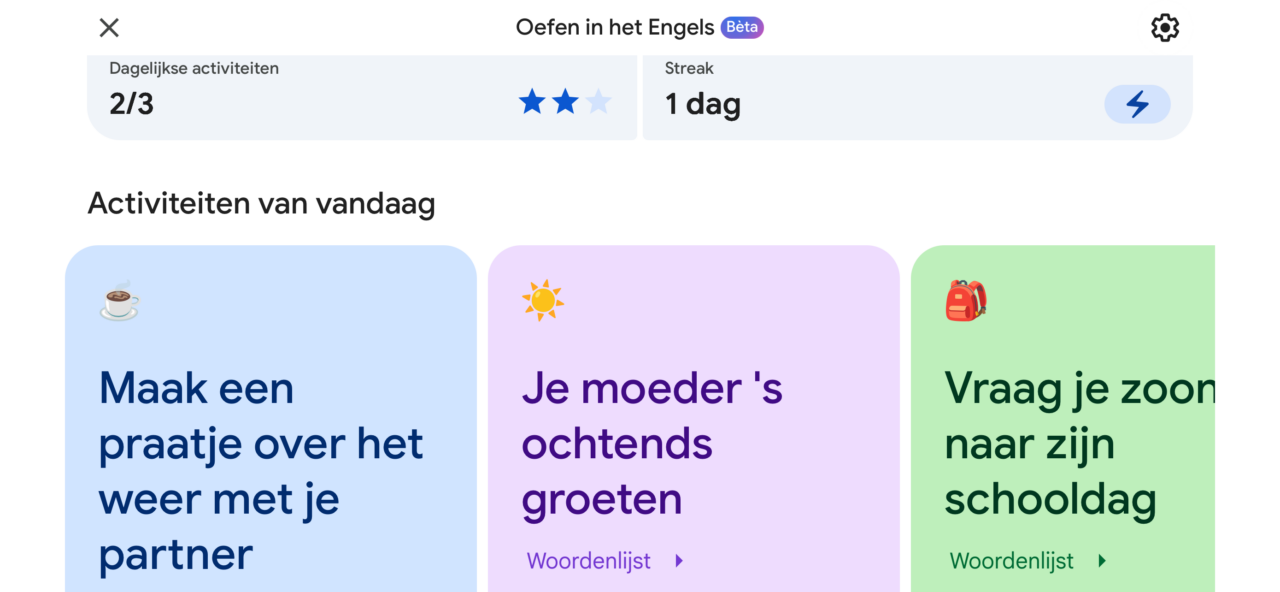Open the weather chat with partner activity
1280x592 pixels.
(262, 470)
